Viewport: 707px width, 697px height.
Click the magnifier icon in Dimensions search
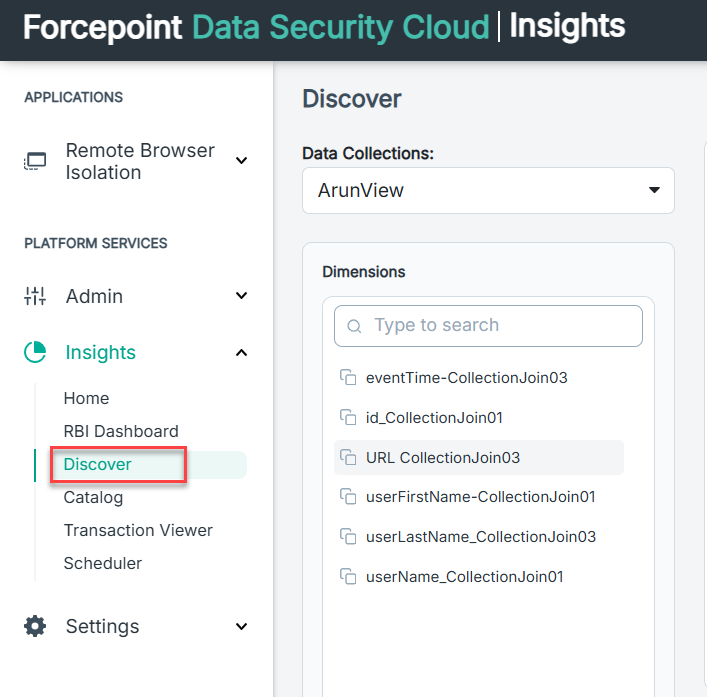tap(354, 326)
